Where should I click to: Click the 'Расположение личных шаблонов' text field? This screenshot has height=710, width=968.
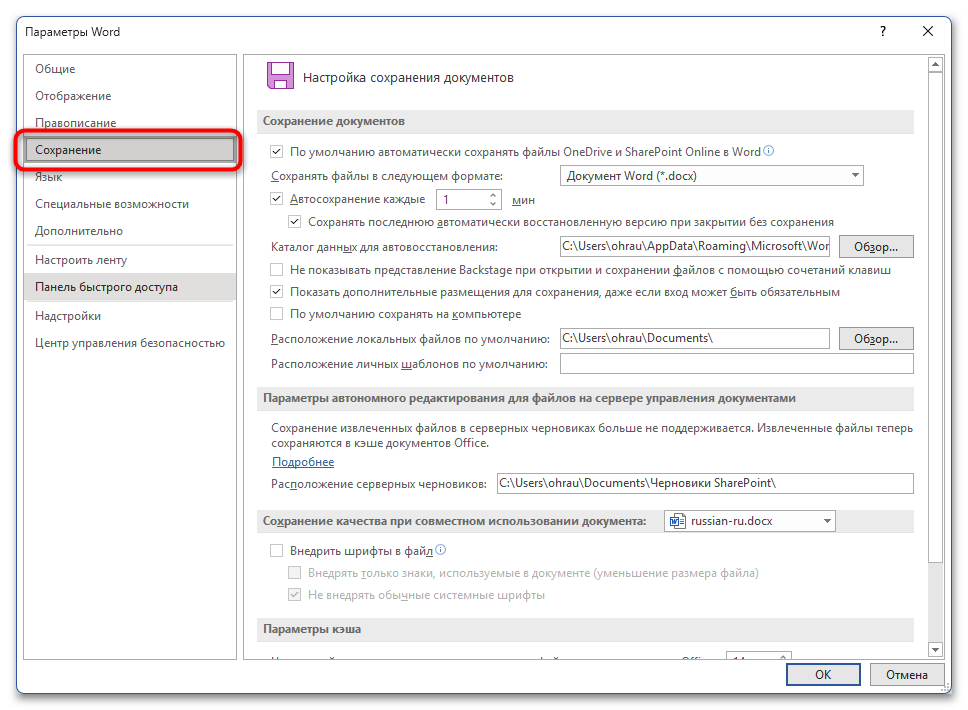(736, 364)
